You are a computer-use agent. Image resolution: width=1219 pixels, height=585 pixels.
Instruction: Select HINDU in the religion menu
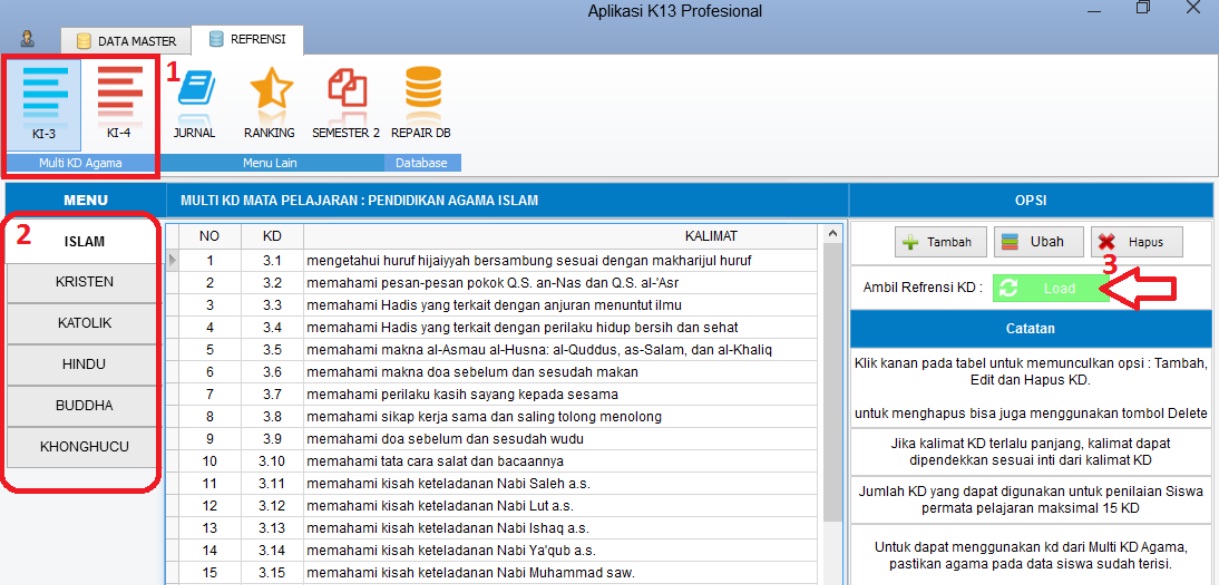click(x=84, y=364)
